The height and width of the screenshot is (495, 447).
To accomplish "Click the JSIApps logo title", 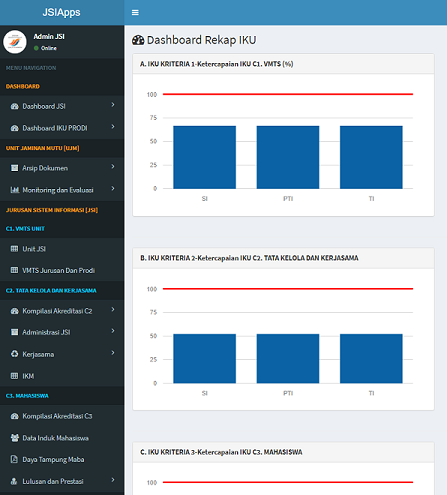I will (61, 12).
